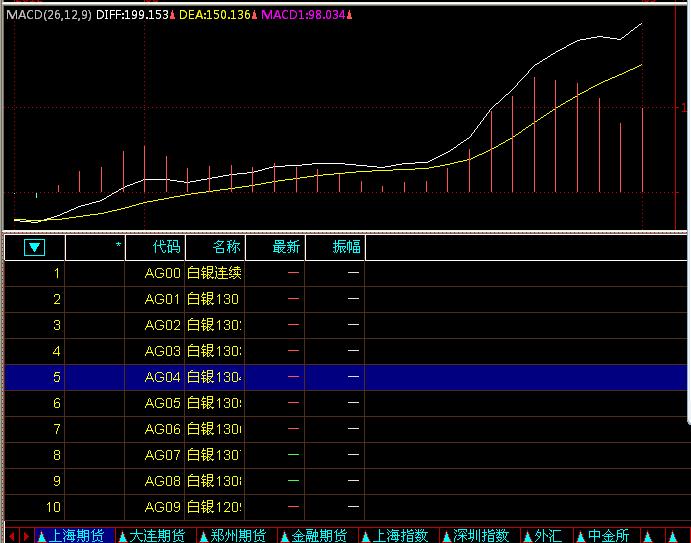The height and width of the screenshot is (543, 691).
Task: Sort by the 最新 column header
Action: pyautogui.click(x=286, y=247)
